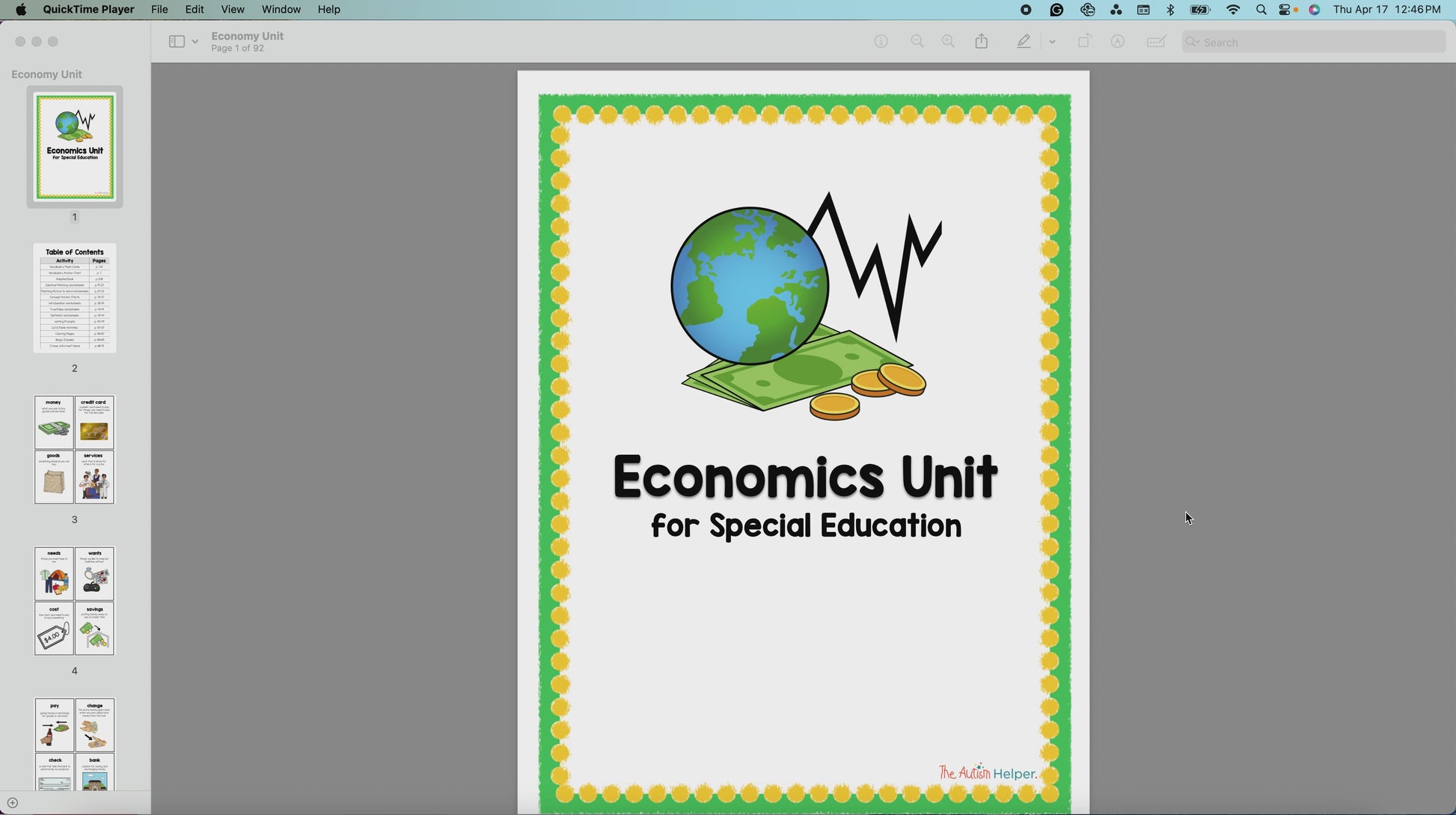Select the Highlight pen tool
Screen dimensions: 1456x815
1024,42
